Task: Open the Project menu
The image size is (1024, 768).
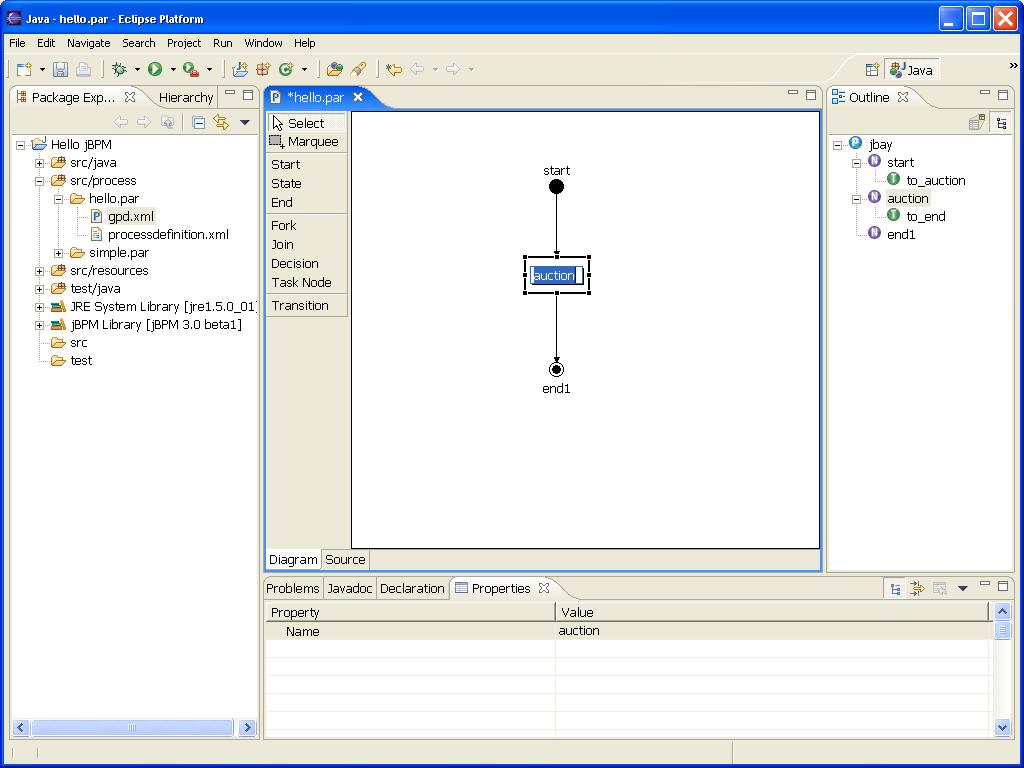Action: [184, 43]
